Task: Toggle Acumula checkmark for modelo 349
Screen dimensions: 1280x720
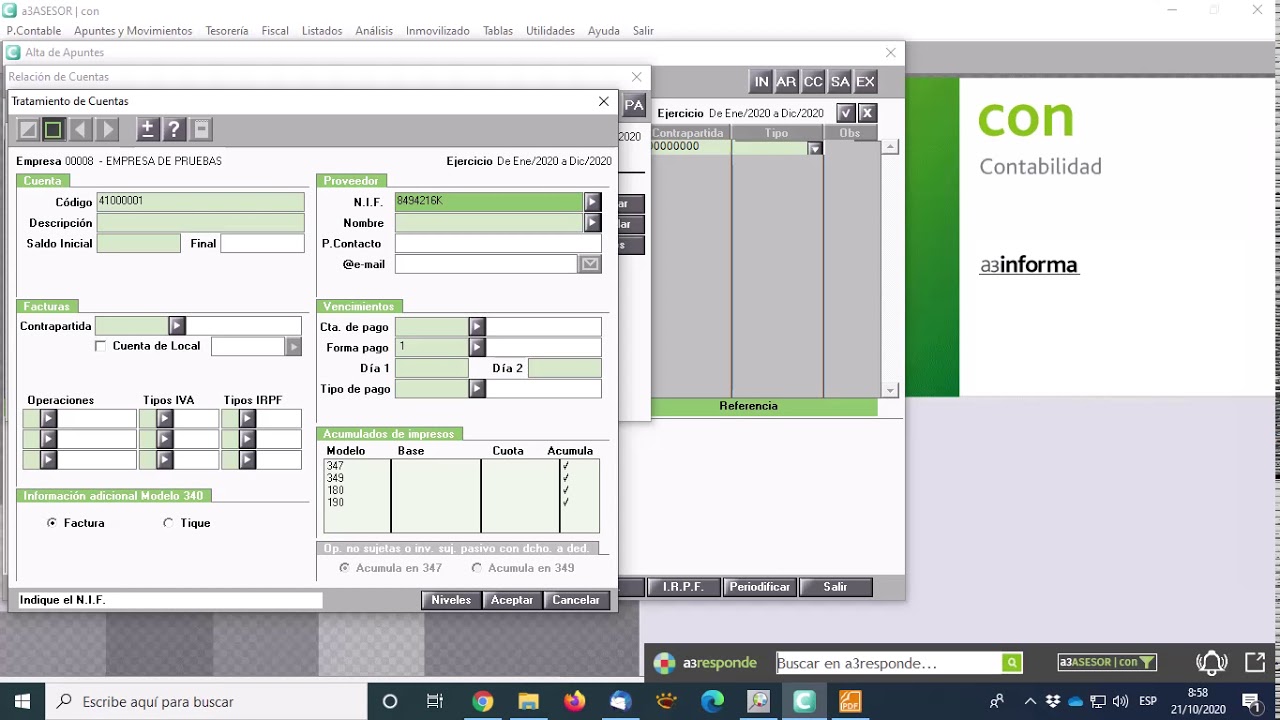Action: [x=566, y=478]
